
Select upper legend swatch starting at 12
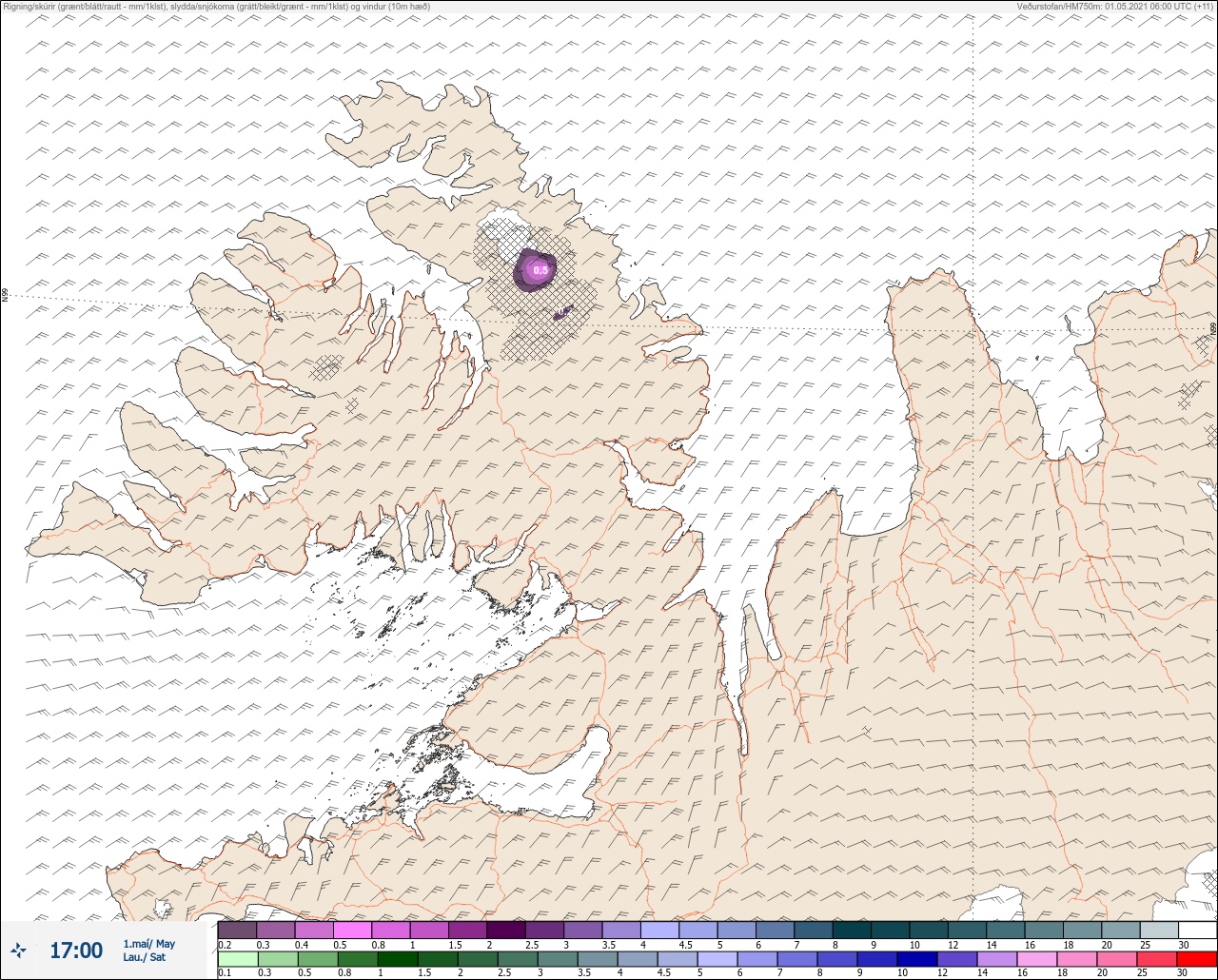pos(967,930)
